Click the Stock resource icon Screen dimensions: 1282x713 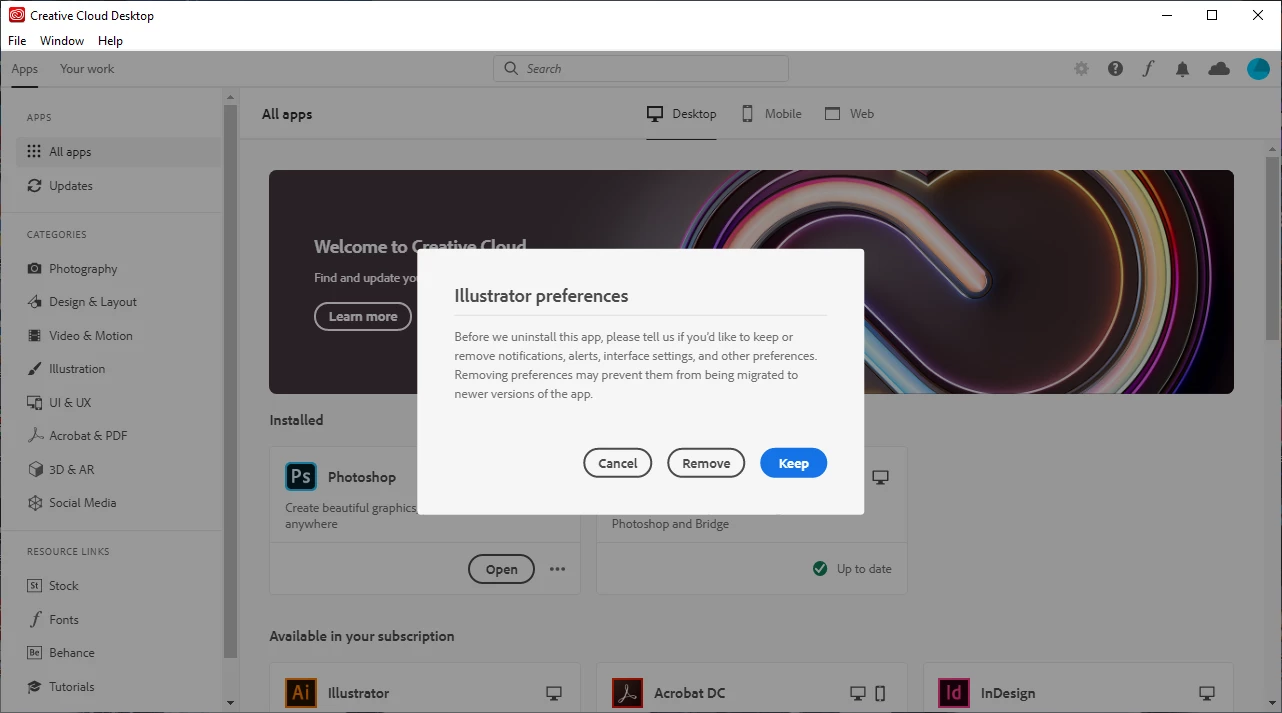(35, 586)
